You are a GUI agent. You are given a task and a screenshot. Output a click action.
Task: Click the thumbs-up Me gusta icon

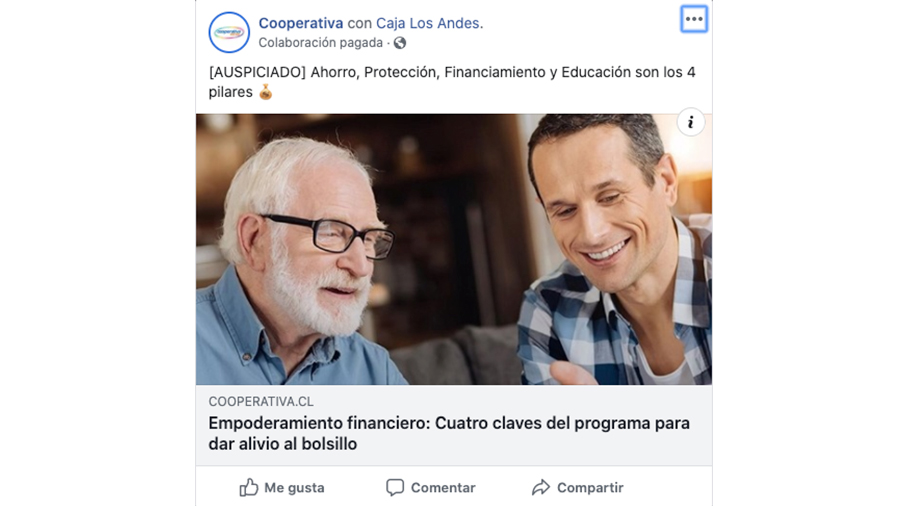click(249, 488)
